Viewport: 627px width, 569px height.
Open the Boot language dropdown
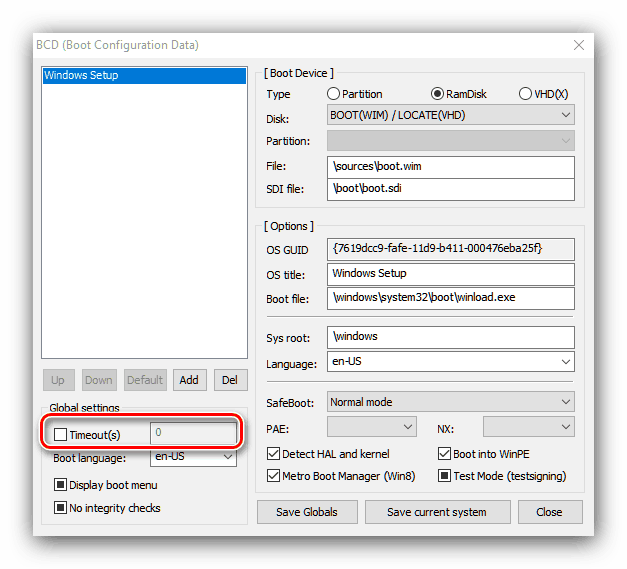[193, 457]
